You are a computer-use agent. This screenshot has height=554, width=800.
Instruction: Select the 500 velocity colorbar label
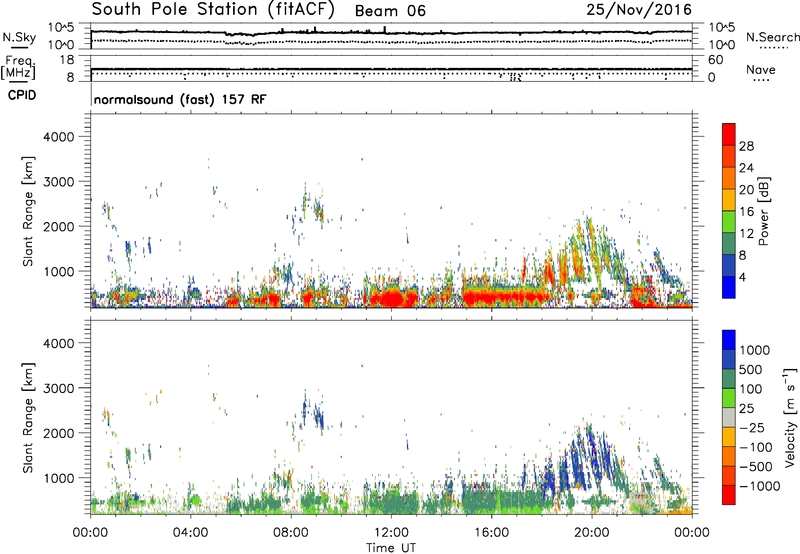click(751, 370)
